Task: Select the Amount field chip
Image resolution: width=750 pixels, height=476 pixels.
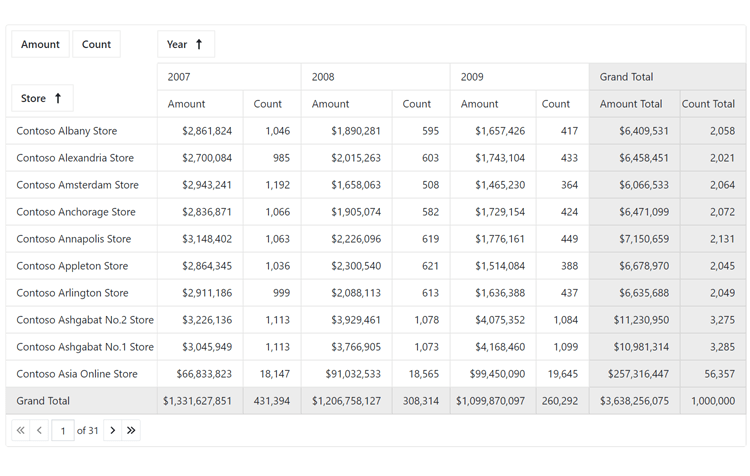Action: point(41,44)
